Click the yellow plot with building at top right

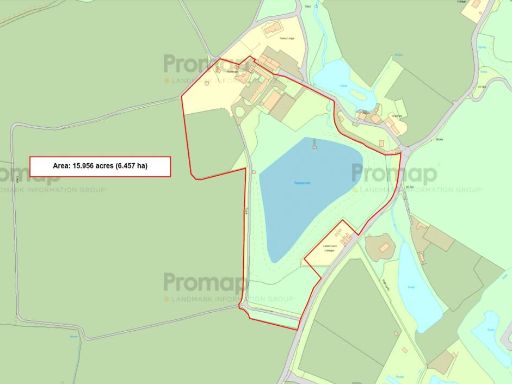[477, 10]
